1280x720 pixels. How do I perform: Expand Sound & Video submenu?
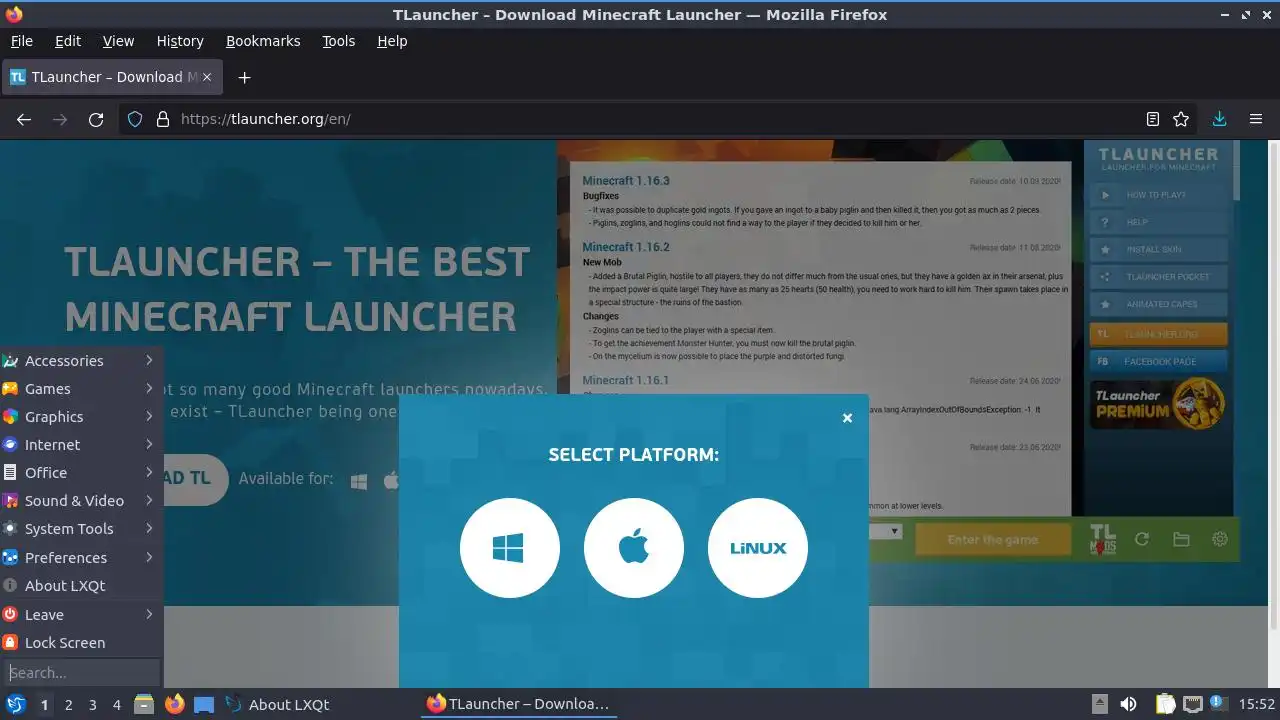tap(81, 501)
